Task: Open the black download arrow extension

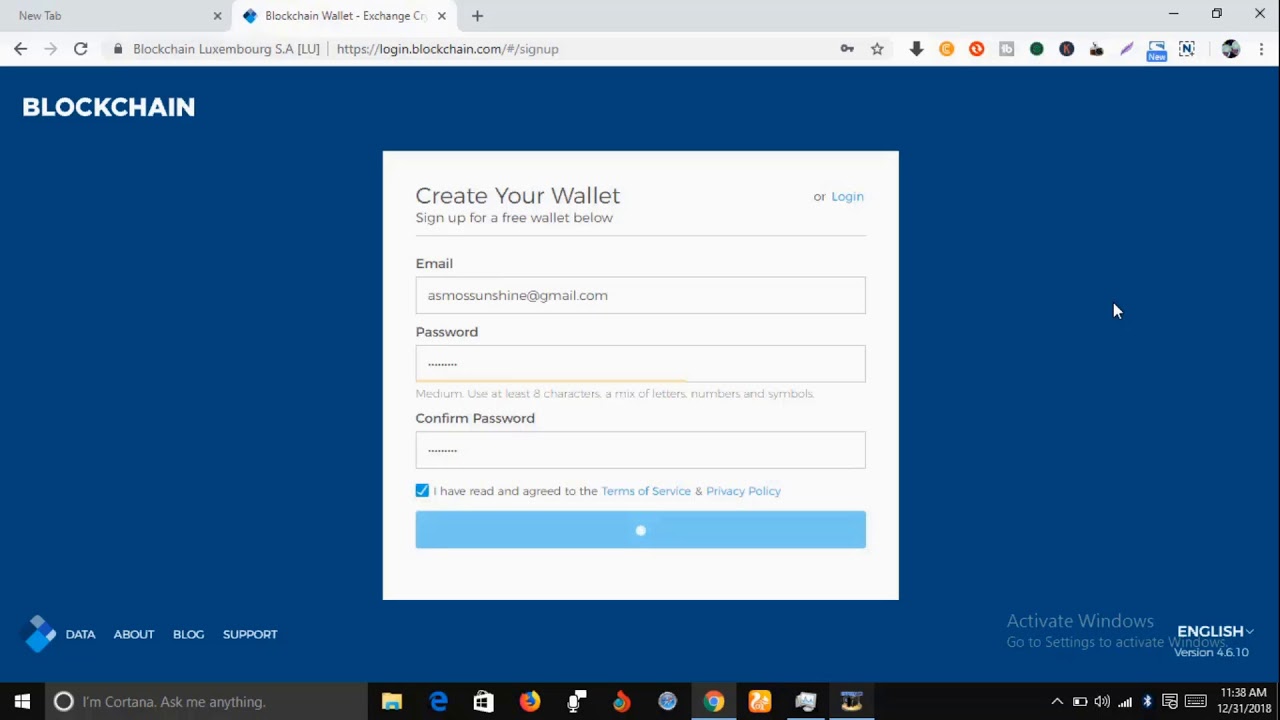Action: pyautogui.click(x=916, y=48)
